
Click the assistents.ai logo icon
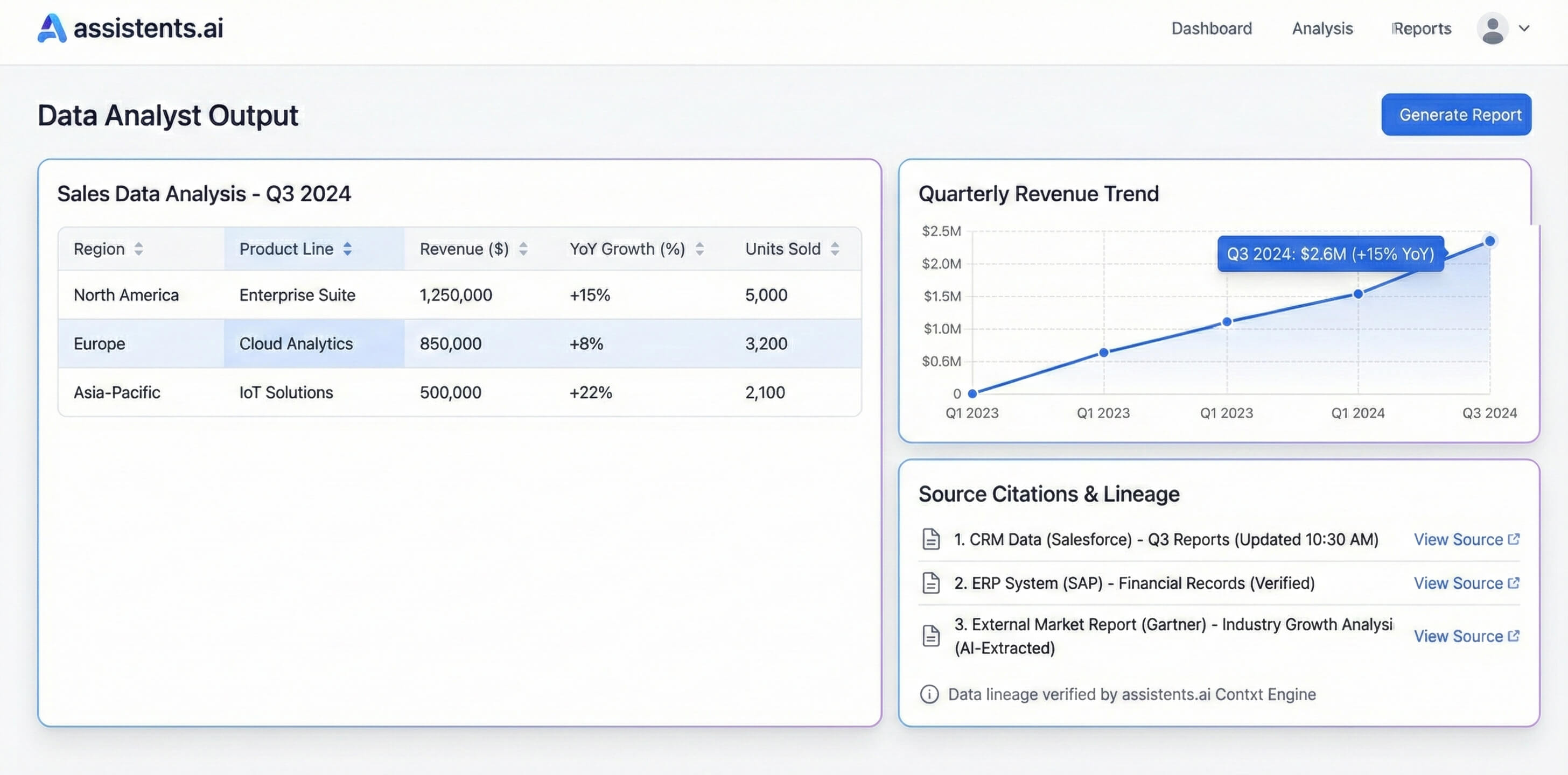click(x=51, y=27)
